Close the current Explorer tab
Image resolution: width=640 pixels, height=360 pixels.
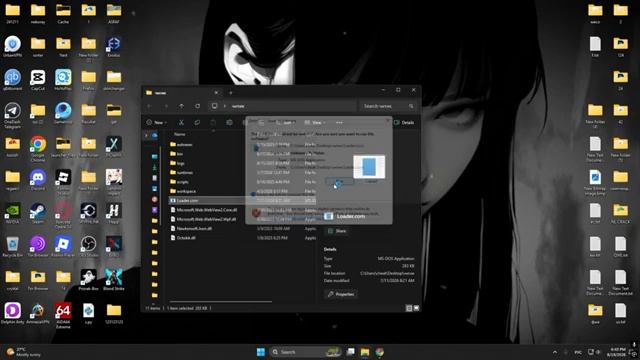216,93
